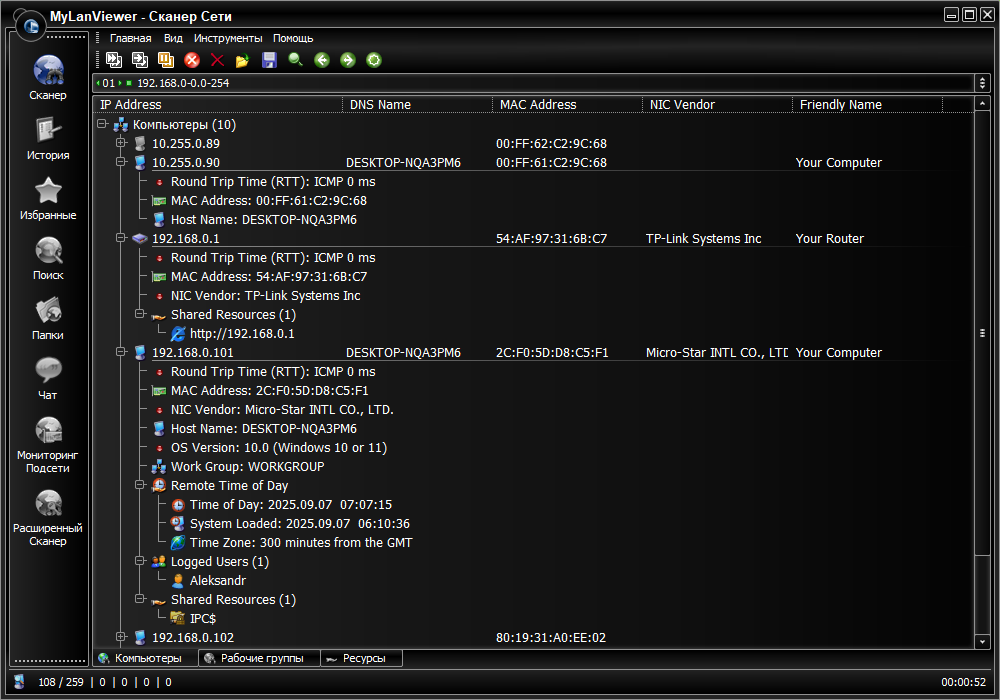The height and width of the screenshot is (700, 1000).
Task: Select the 'Time Zone: 300 minutes from the GMT' row
Action: pyautogui.click(x=301, y=543)
